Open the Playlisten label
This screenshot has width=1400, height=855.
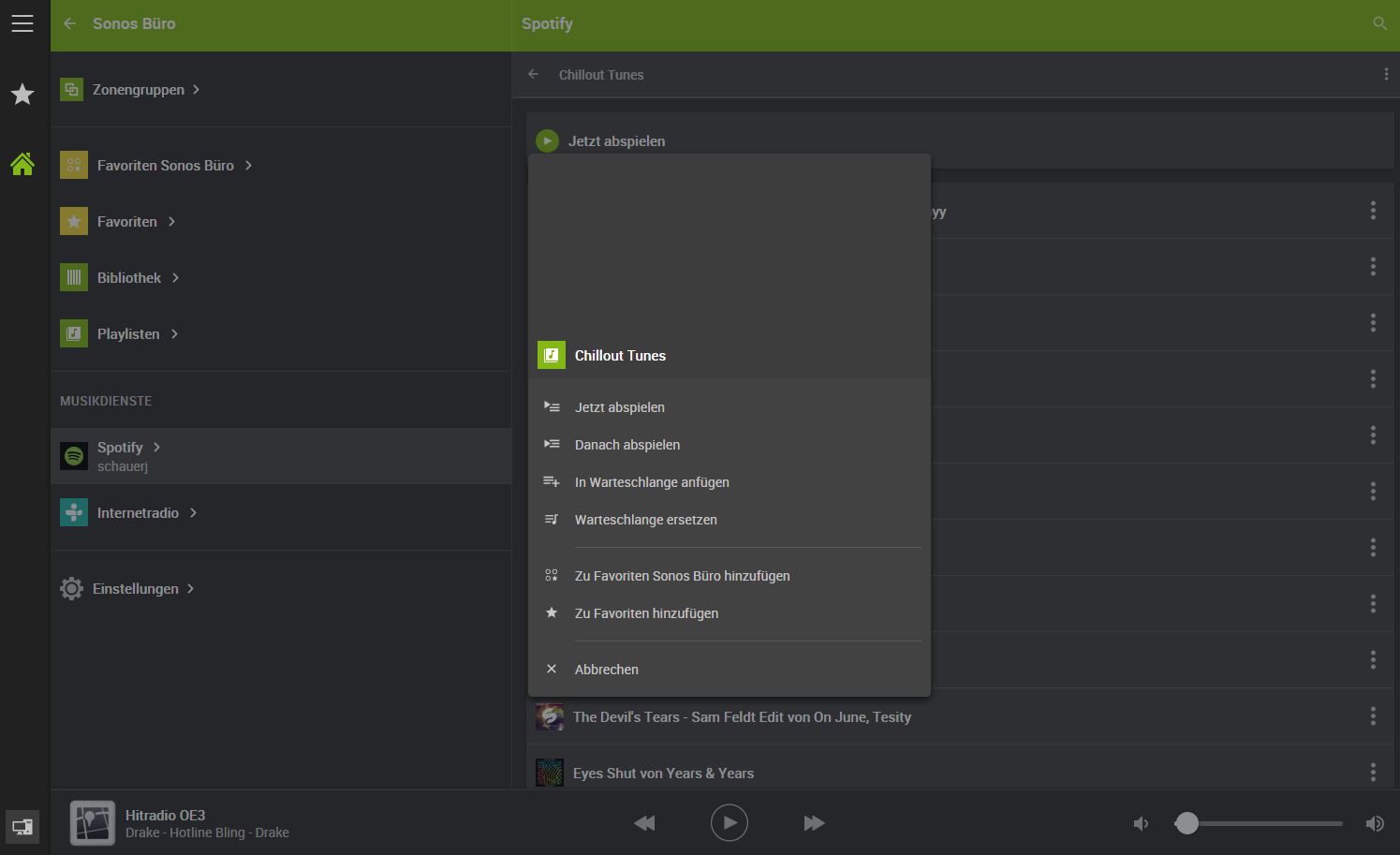click(128, 333)
